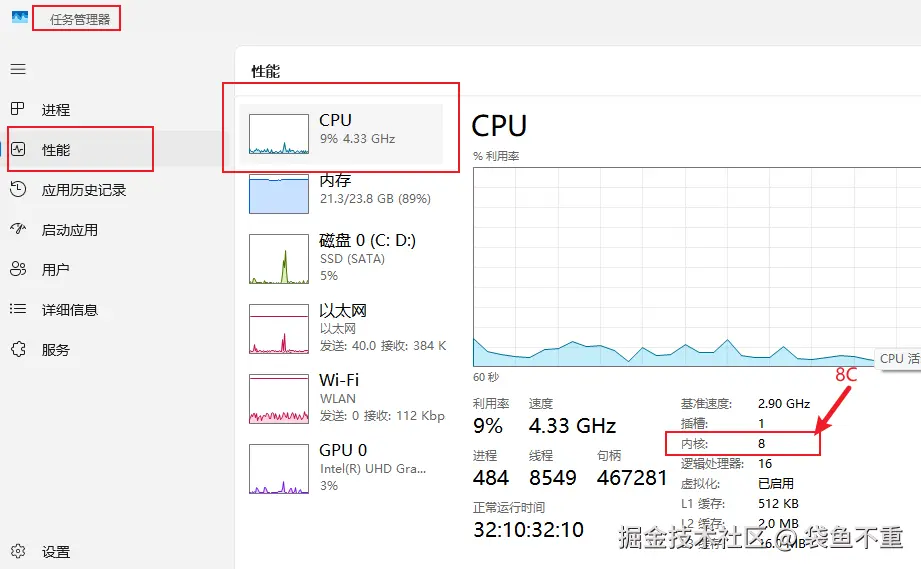
Task: Select the CPU performance thumbnail
Action: click(x=278, y=134)
